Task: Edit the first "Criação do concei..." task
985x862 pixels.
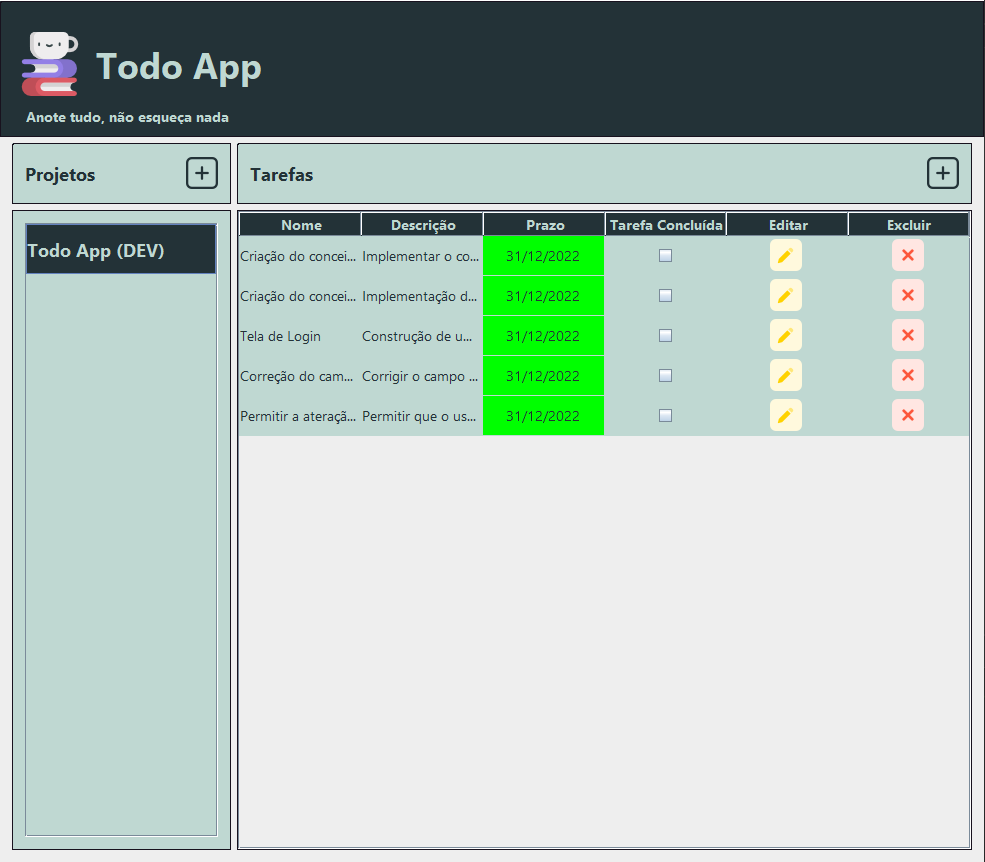Action: click(785, 255)
